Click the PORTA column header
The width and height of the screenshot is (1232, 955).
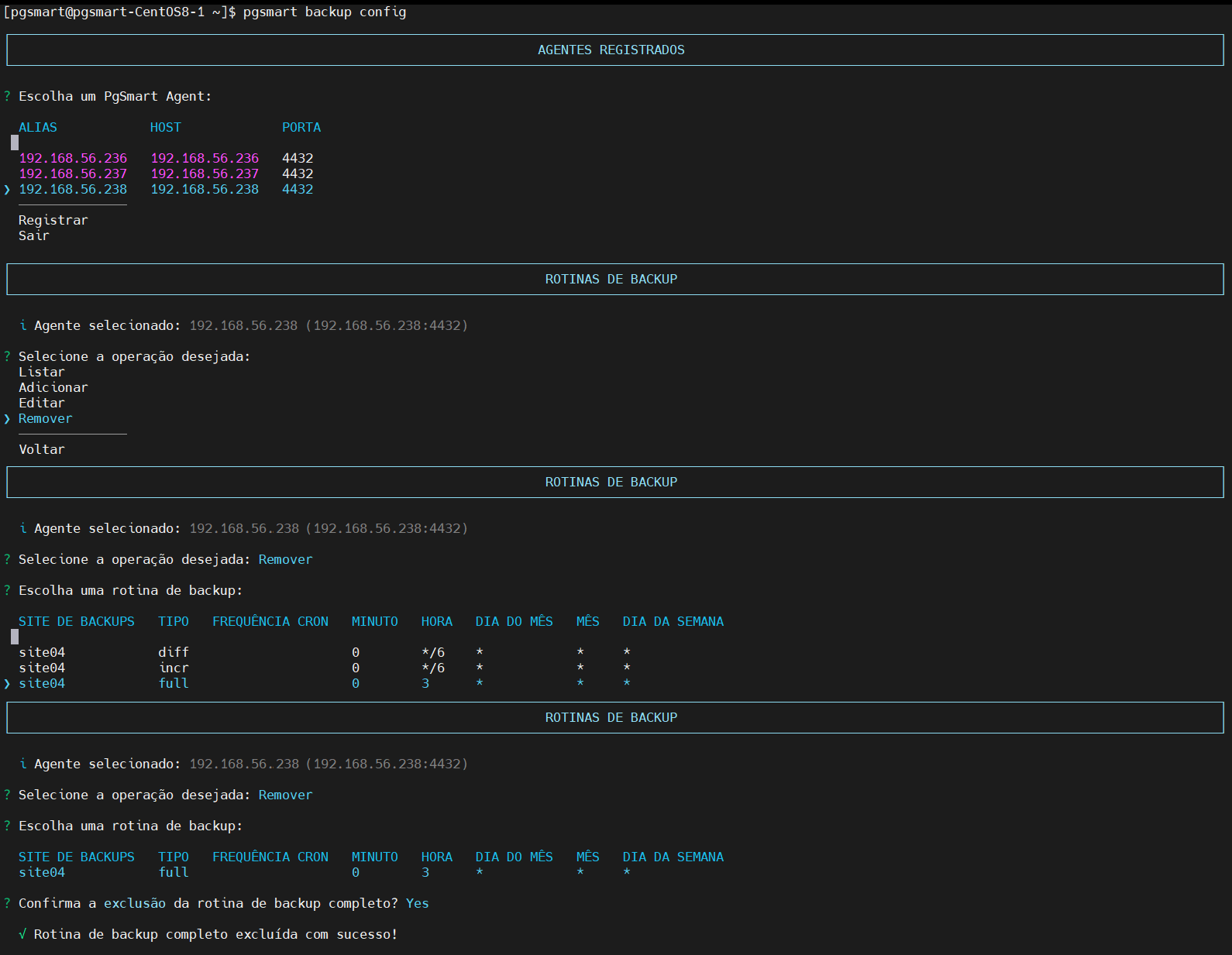301,127
